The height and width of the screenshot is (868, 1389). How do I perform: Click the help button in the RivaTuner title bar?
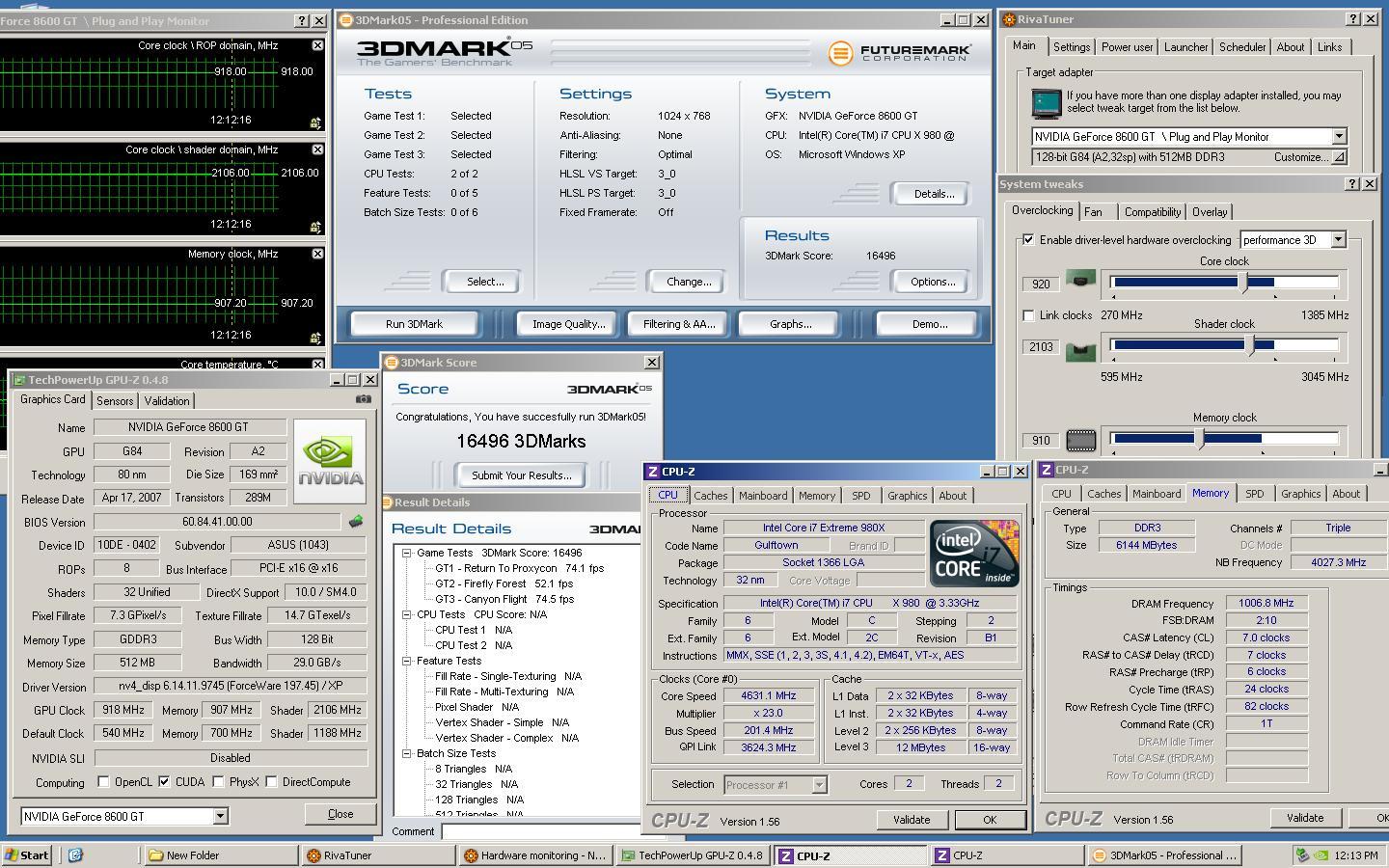(x=1352, y=19)
